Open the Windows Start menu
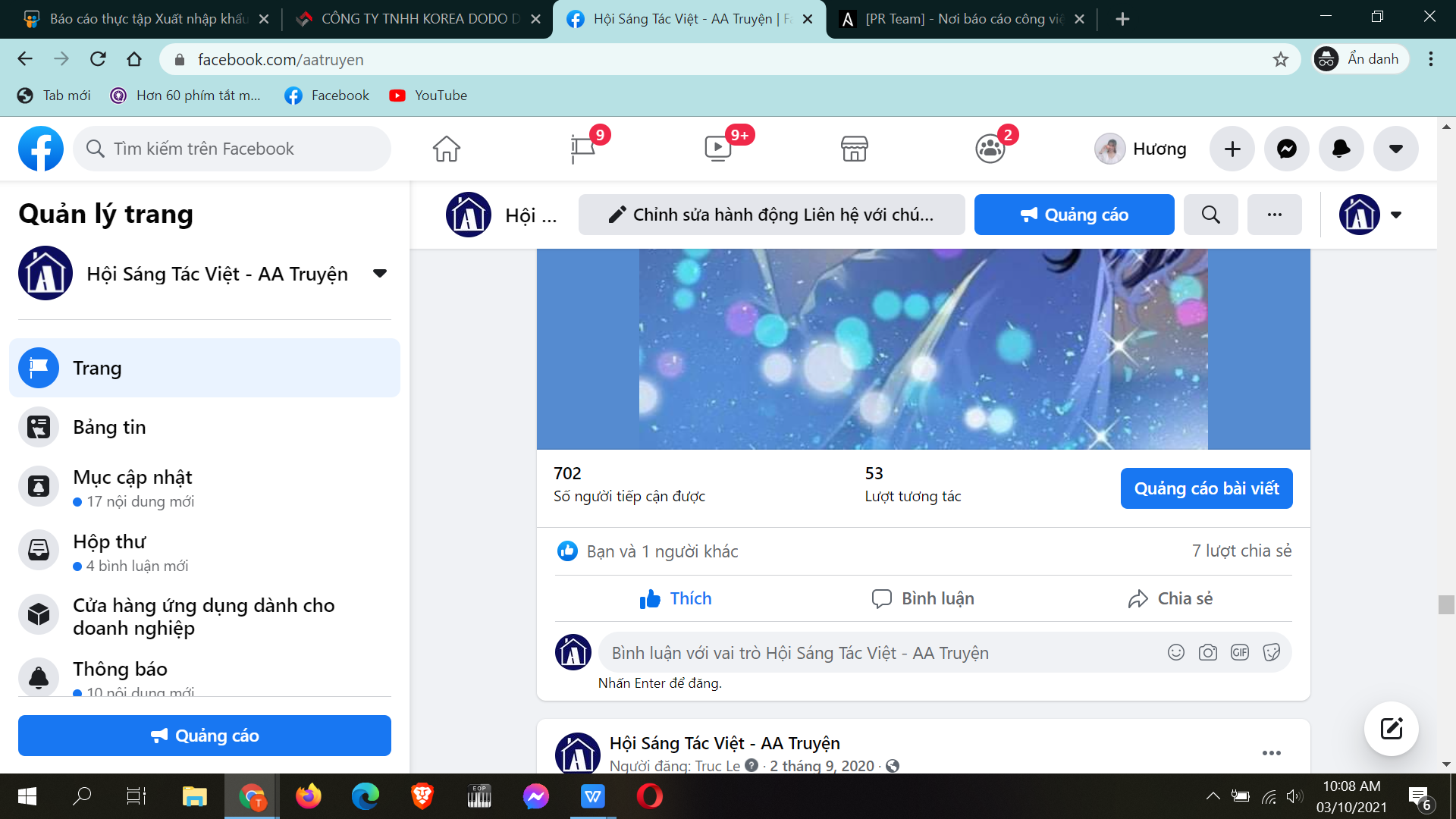 [27, 796]
